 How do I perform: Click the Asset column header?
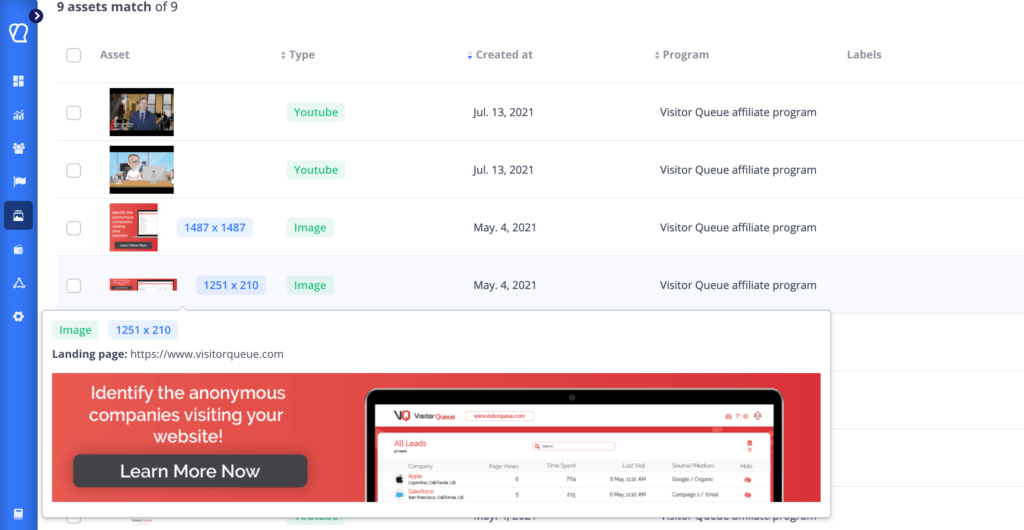114,55
